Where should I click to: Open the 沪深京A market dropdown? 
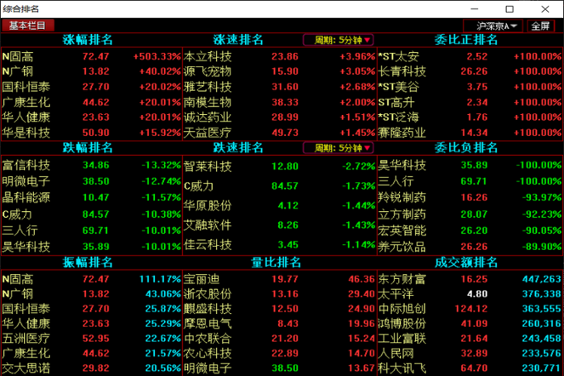[493, 26]
